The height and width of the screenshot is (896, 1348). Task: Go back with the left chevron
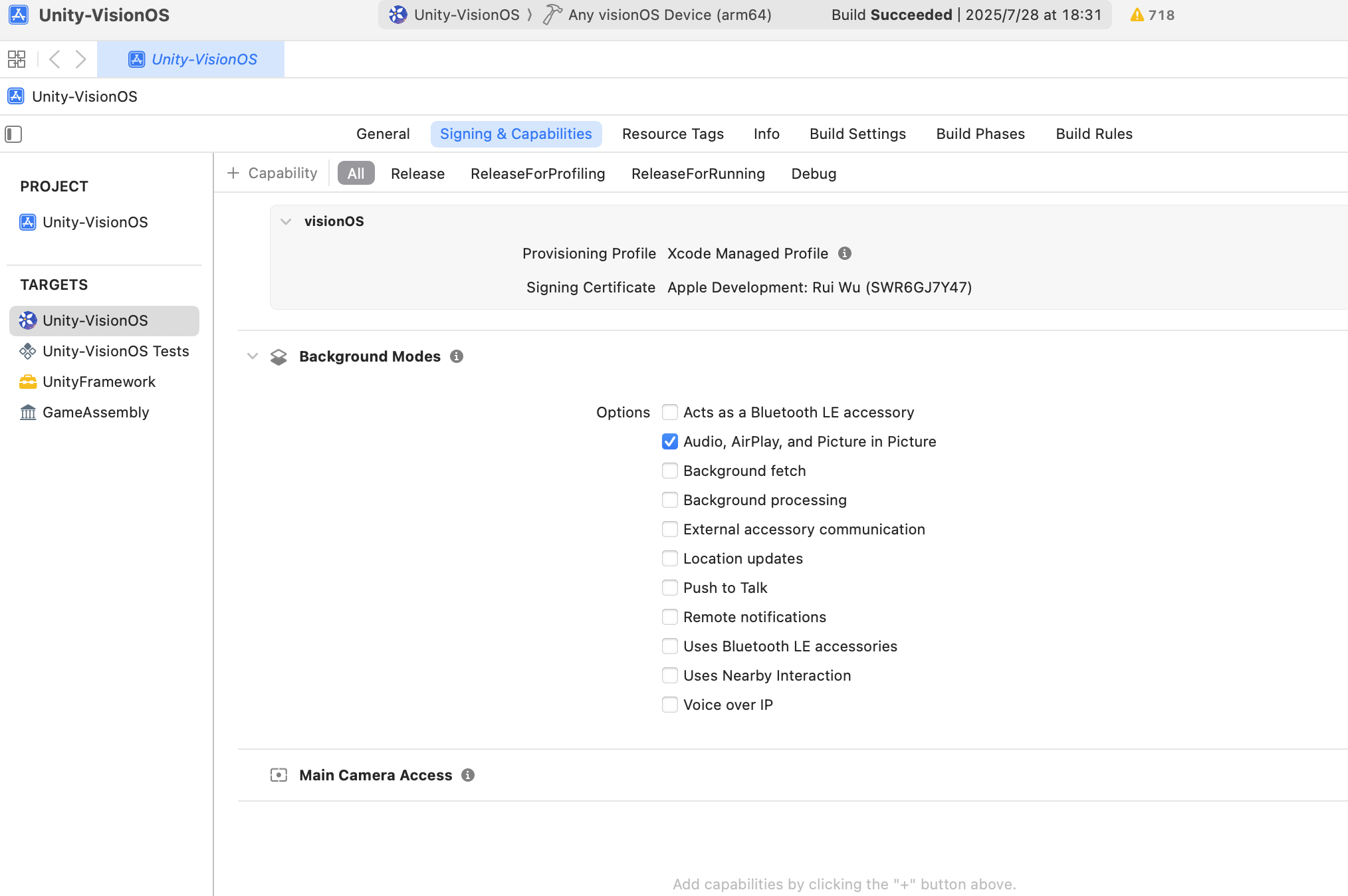point(55,59)
